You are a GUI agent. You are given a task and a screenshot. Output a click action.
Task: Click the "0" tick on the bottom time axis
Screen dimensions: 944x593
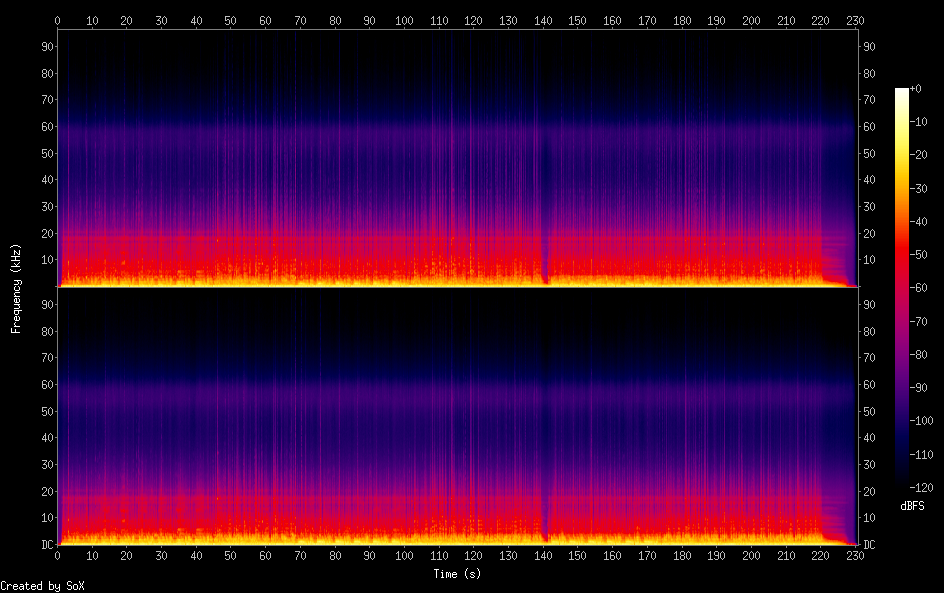coord(57,556)
